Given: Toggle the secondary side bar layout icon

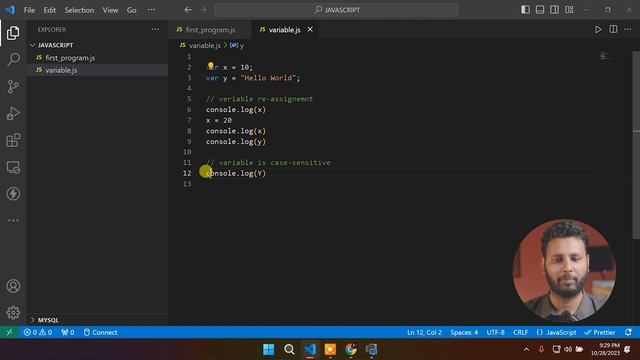Looking at the screenshot, I should coord(554,10).
